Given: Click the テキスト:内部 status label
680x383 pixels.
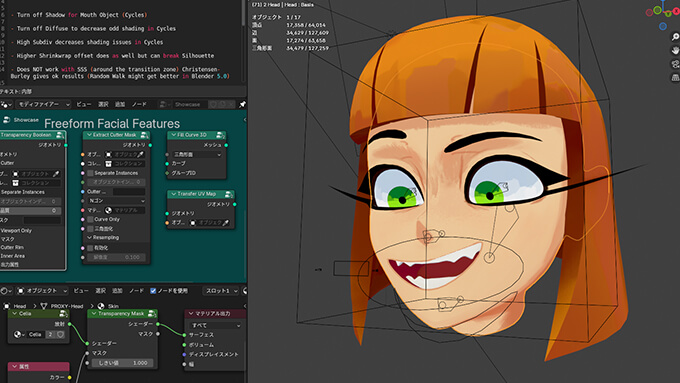Looking at the screenshot, I should (16, 92).
